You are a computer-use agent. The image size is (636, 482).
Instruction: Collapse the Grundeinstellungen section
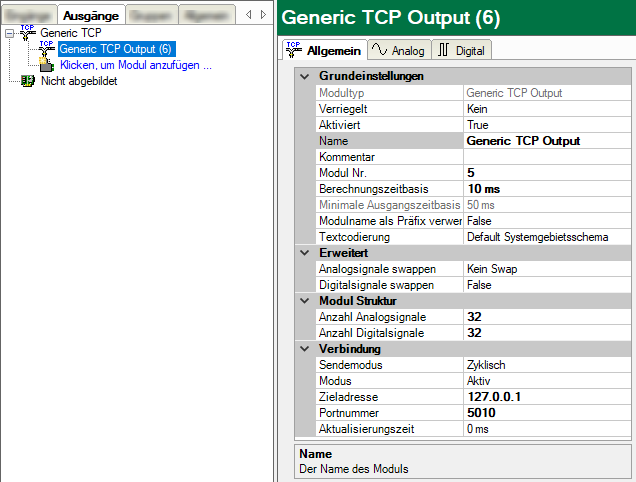305,76
